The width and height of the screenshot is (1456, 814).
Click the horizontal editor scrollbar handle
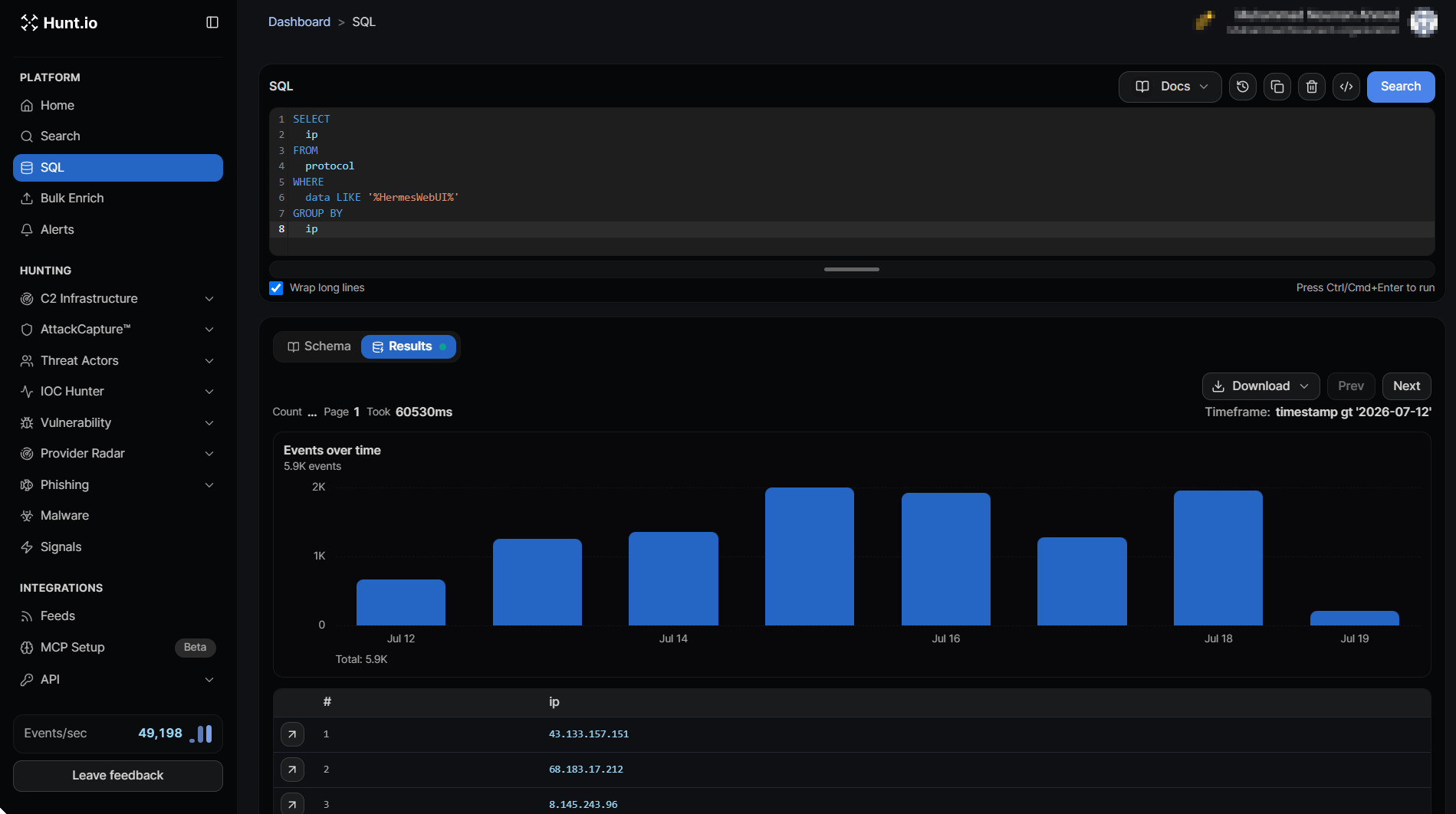click(851, 270)
